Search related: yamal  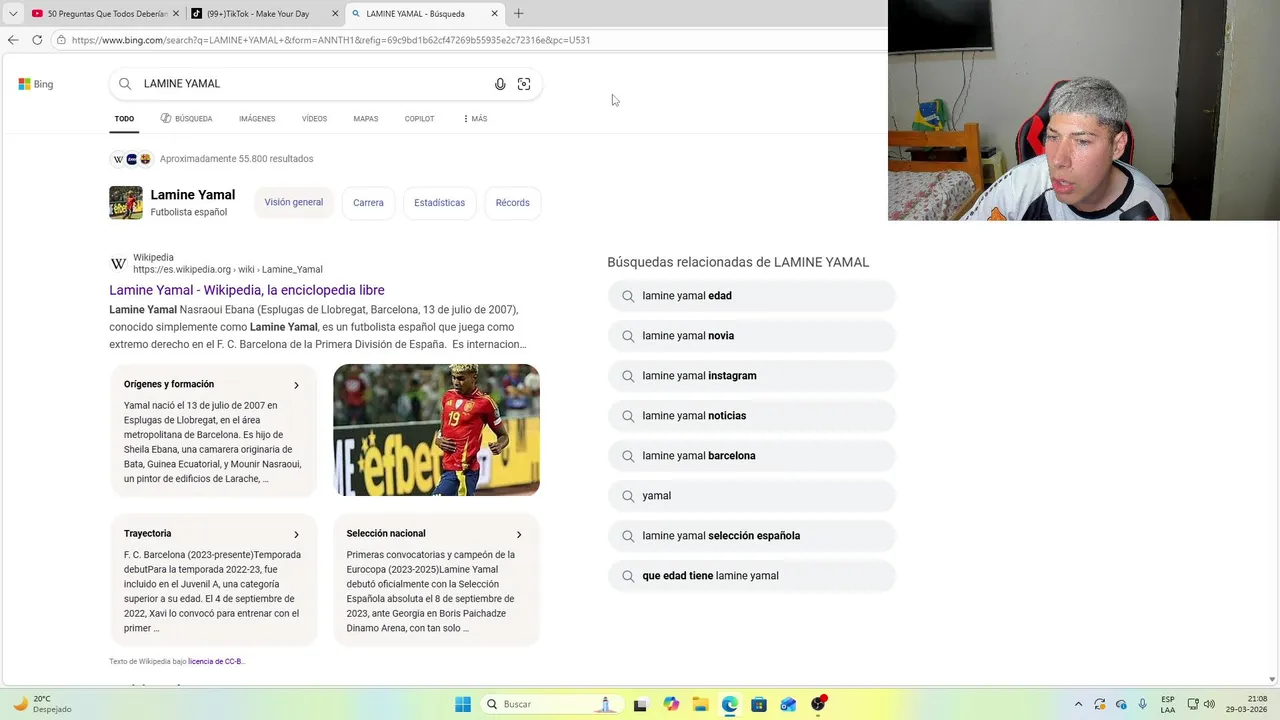pos(751,496)
